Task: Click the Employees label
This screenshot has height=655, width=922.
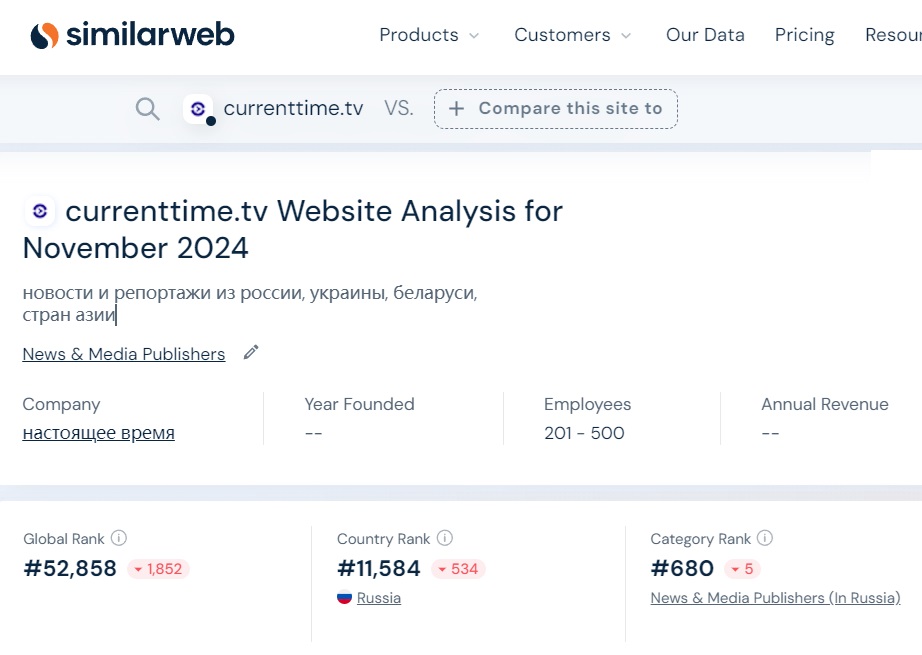Action: 587,404
